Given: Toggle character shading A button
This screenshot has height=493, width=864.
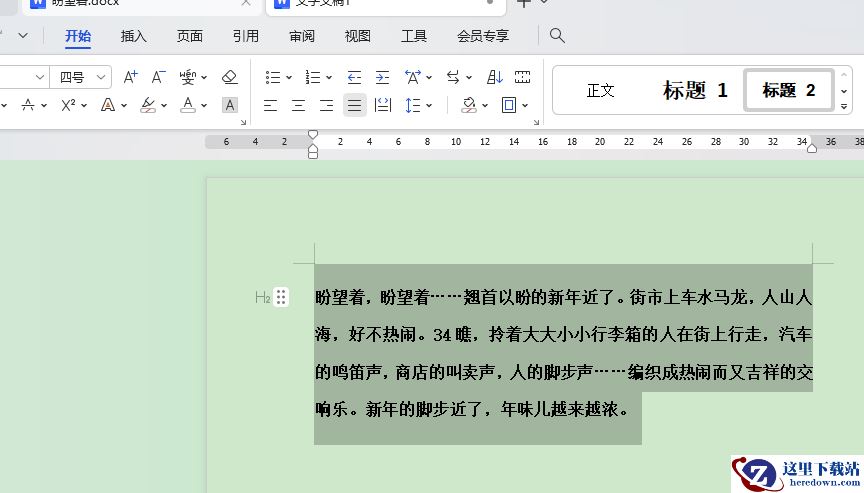Looking at the screenshot, I should click(230, 105).
